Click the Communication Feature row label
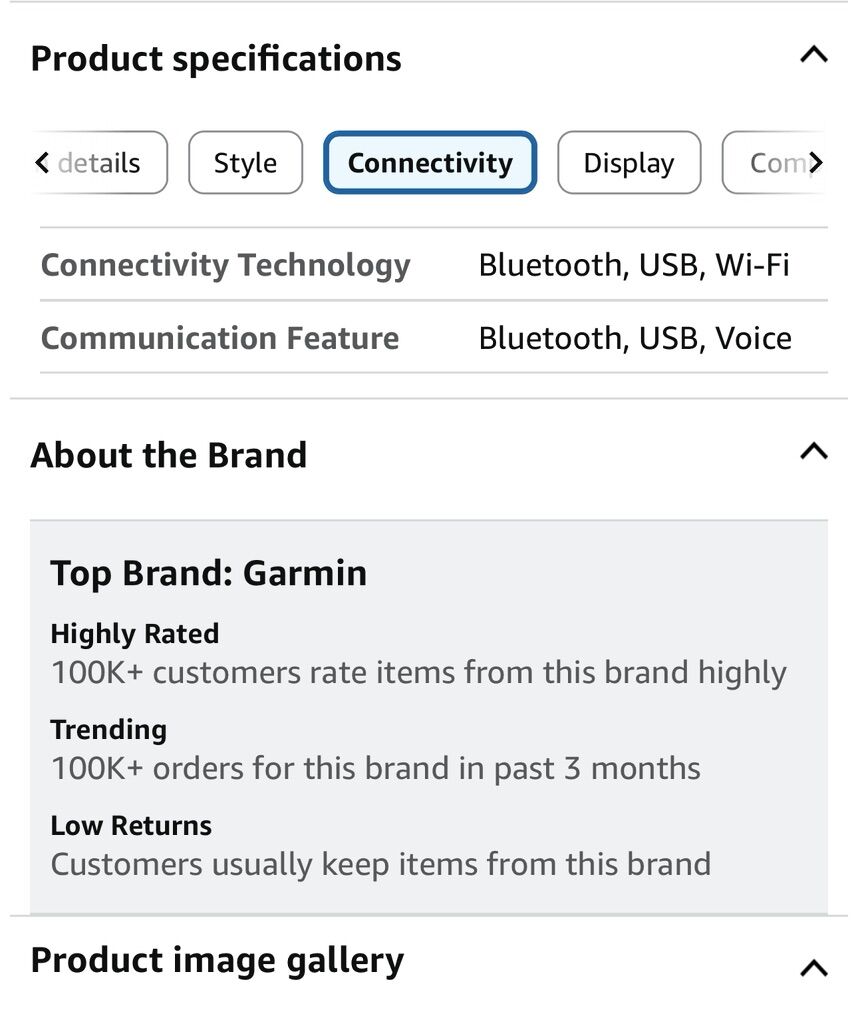Viewport: 858px width, 1020px height. (x=220, y=338)
